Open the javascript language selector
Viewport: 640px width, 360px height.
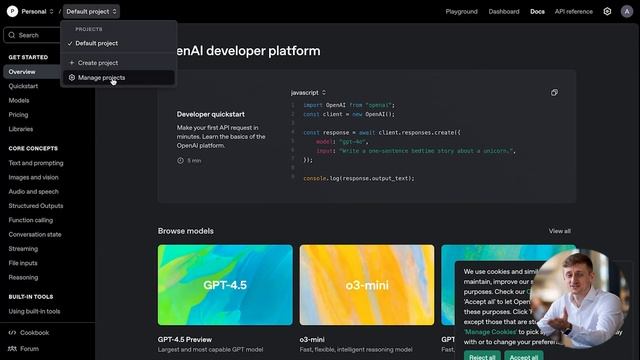(308, 93)
